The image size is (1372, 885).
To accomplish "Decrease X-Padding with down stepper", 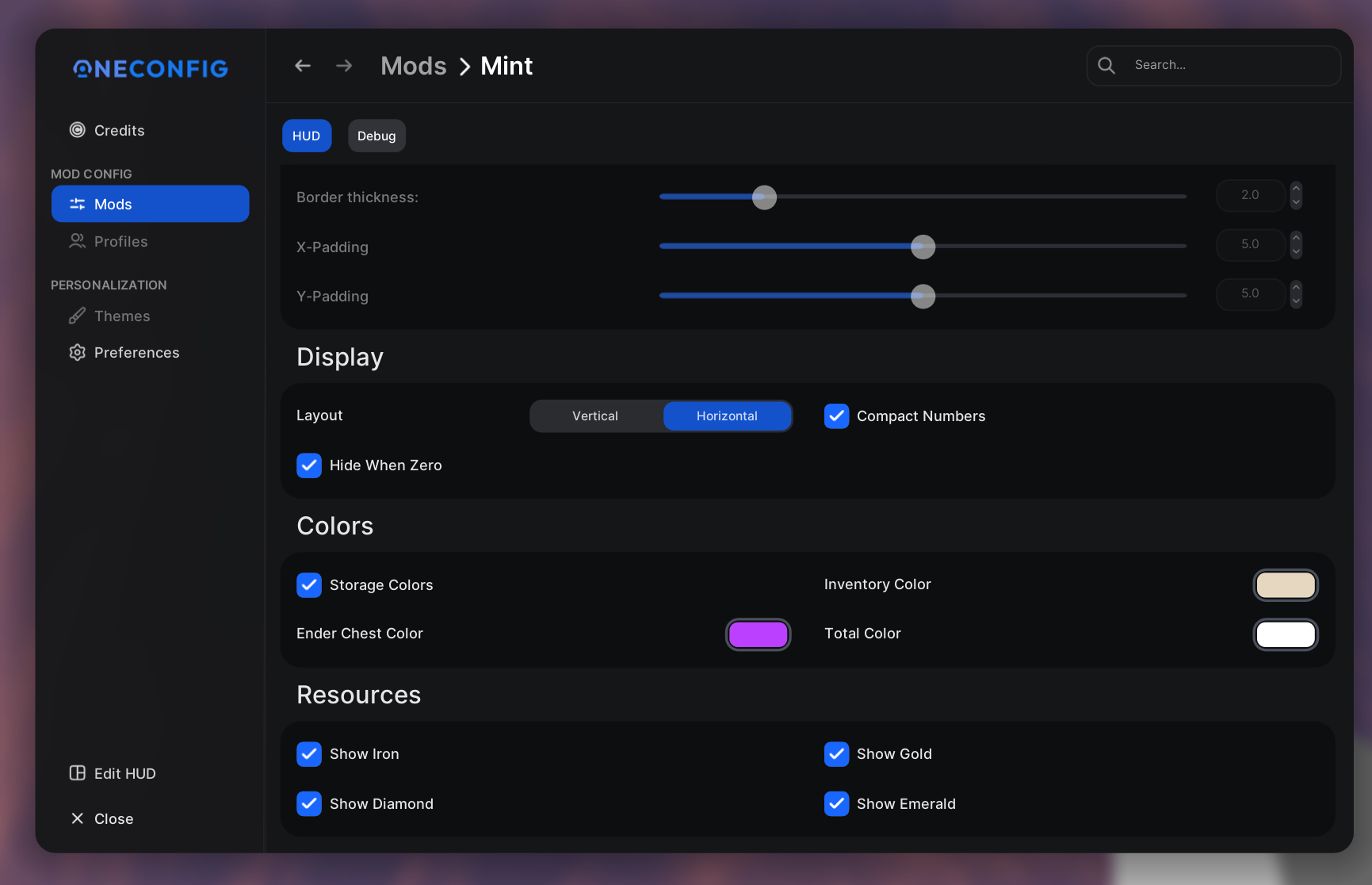I will [1296, 251].
